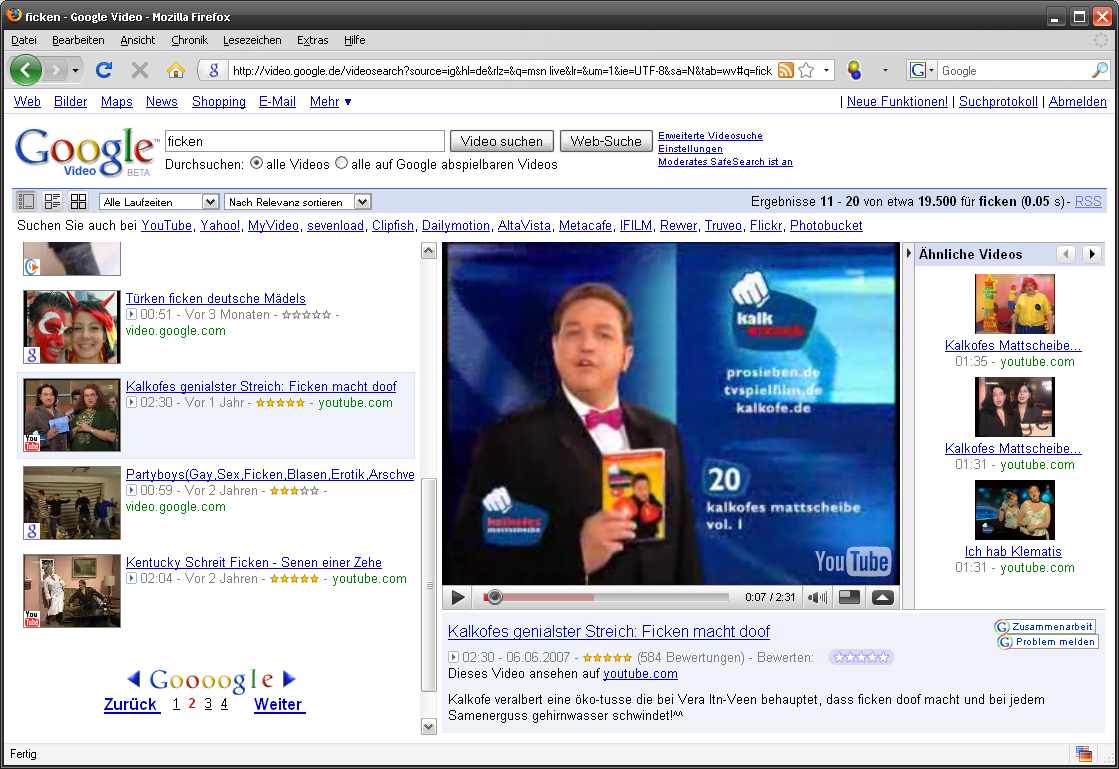Show previous similar videos arrow

[1066, 254]
